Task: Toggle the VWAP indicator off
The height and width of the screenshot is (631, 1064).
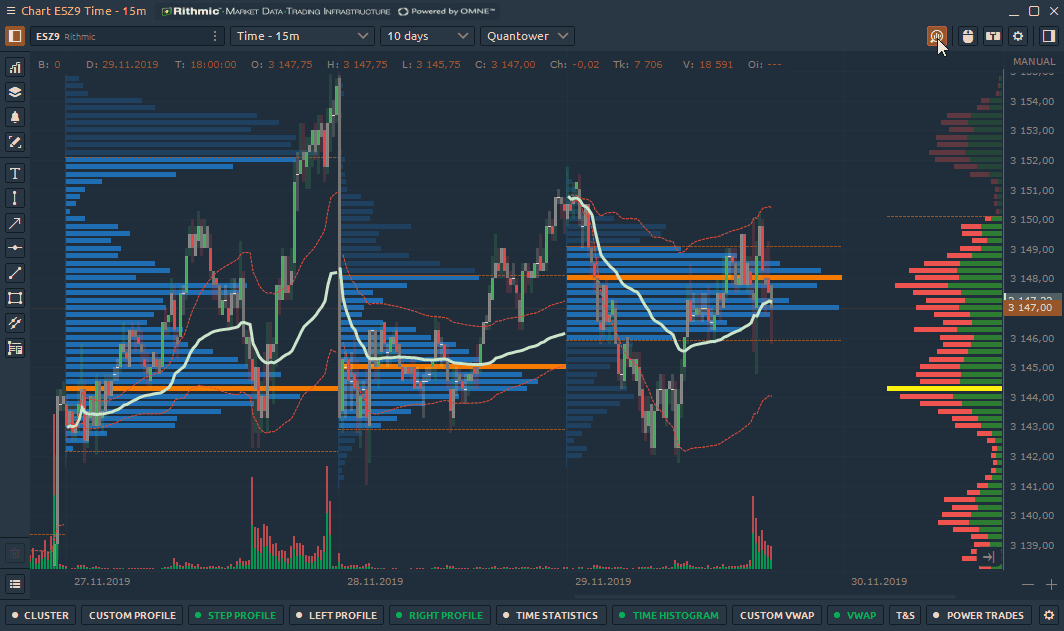Action: tap(852, 615)
